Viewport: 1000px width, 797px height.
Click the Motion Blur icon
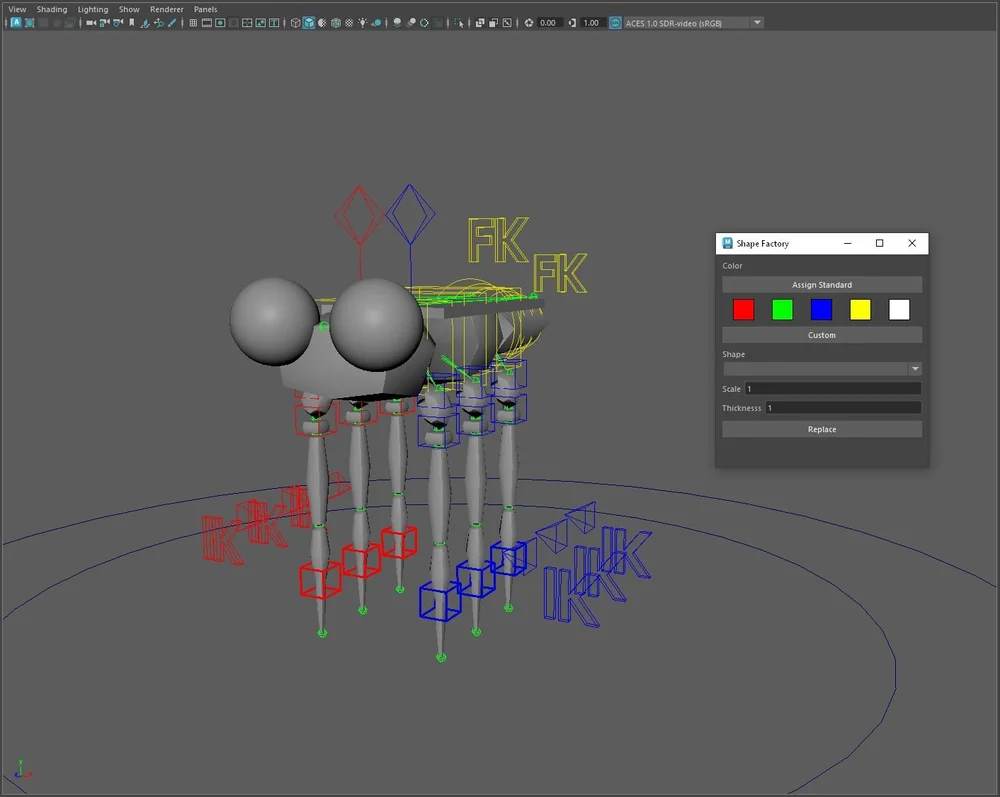coord(411,23)
